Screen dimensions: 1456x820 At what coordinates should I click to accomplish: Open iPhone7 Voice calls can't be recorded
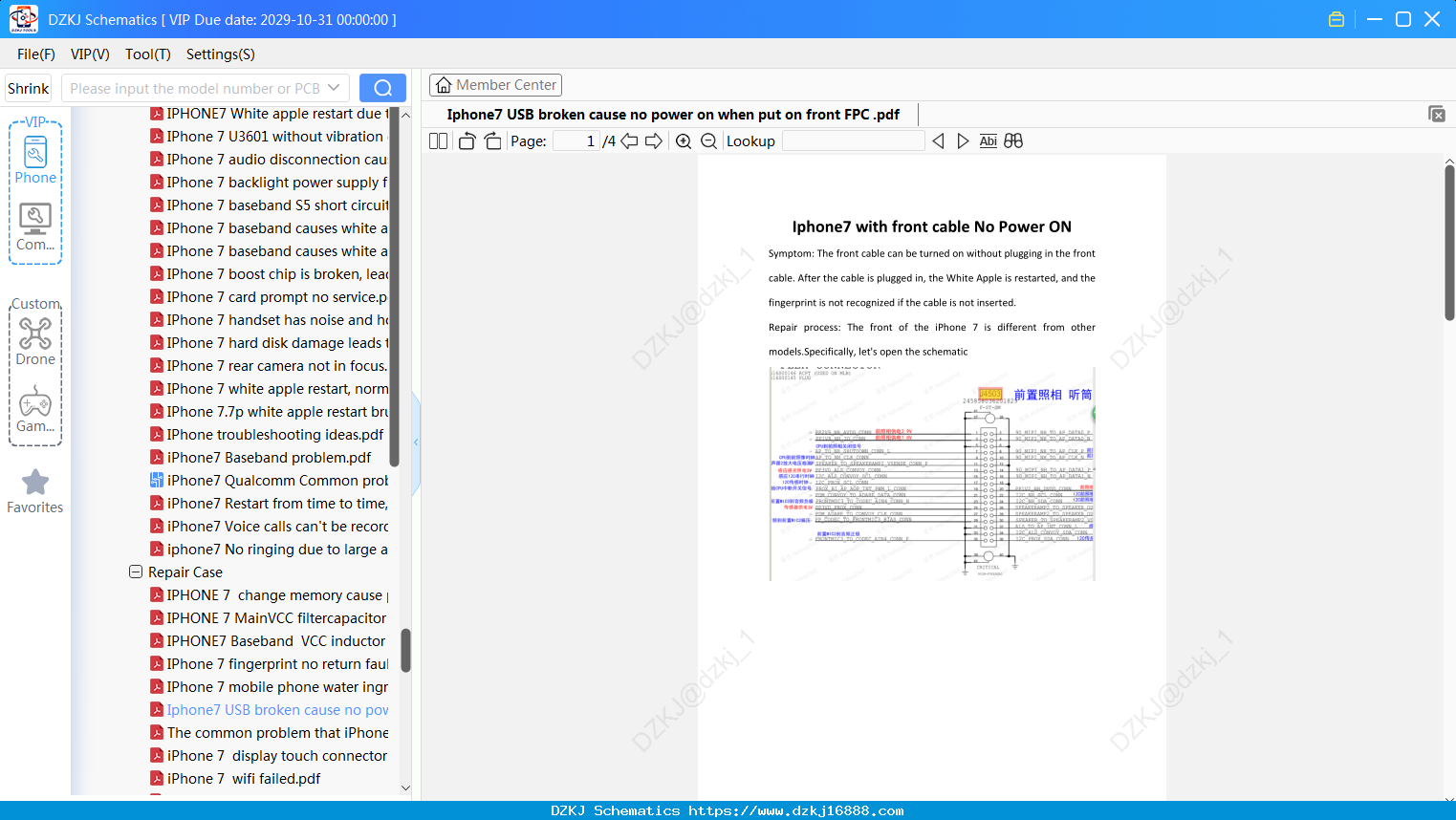[x=277, y=527]
